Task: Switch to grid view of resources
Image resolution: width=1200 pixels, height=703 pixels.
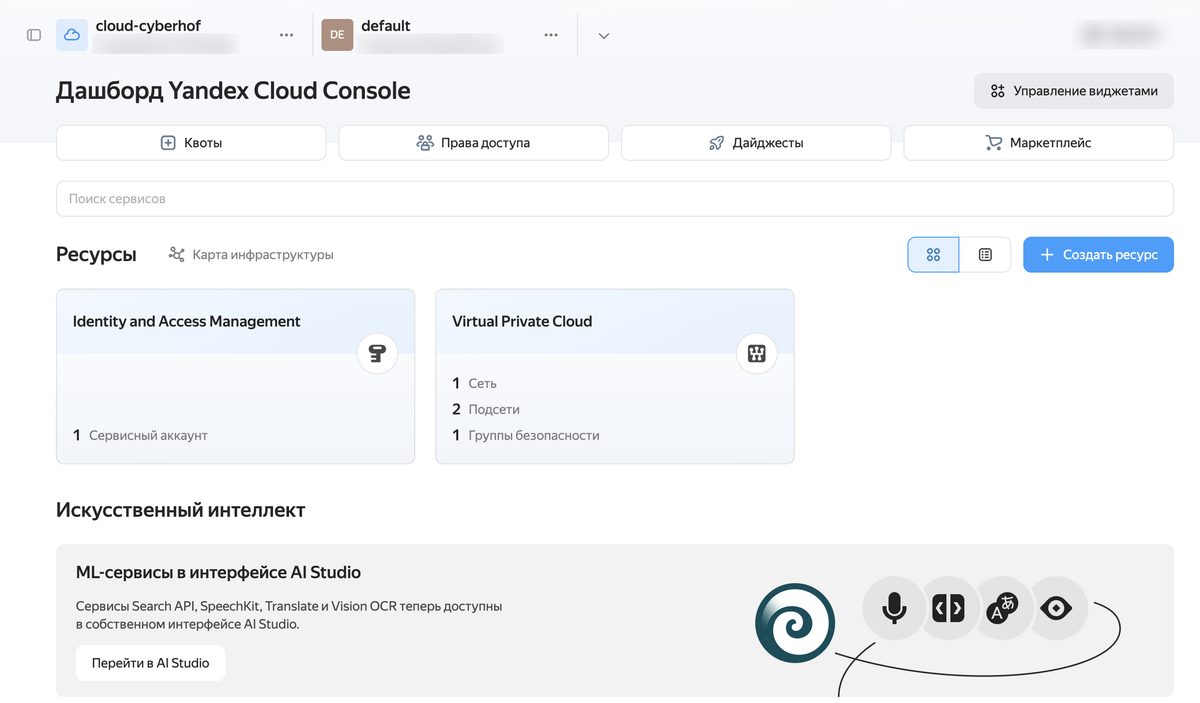Action: coord(933,255)
